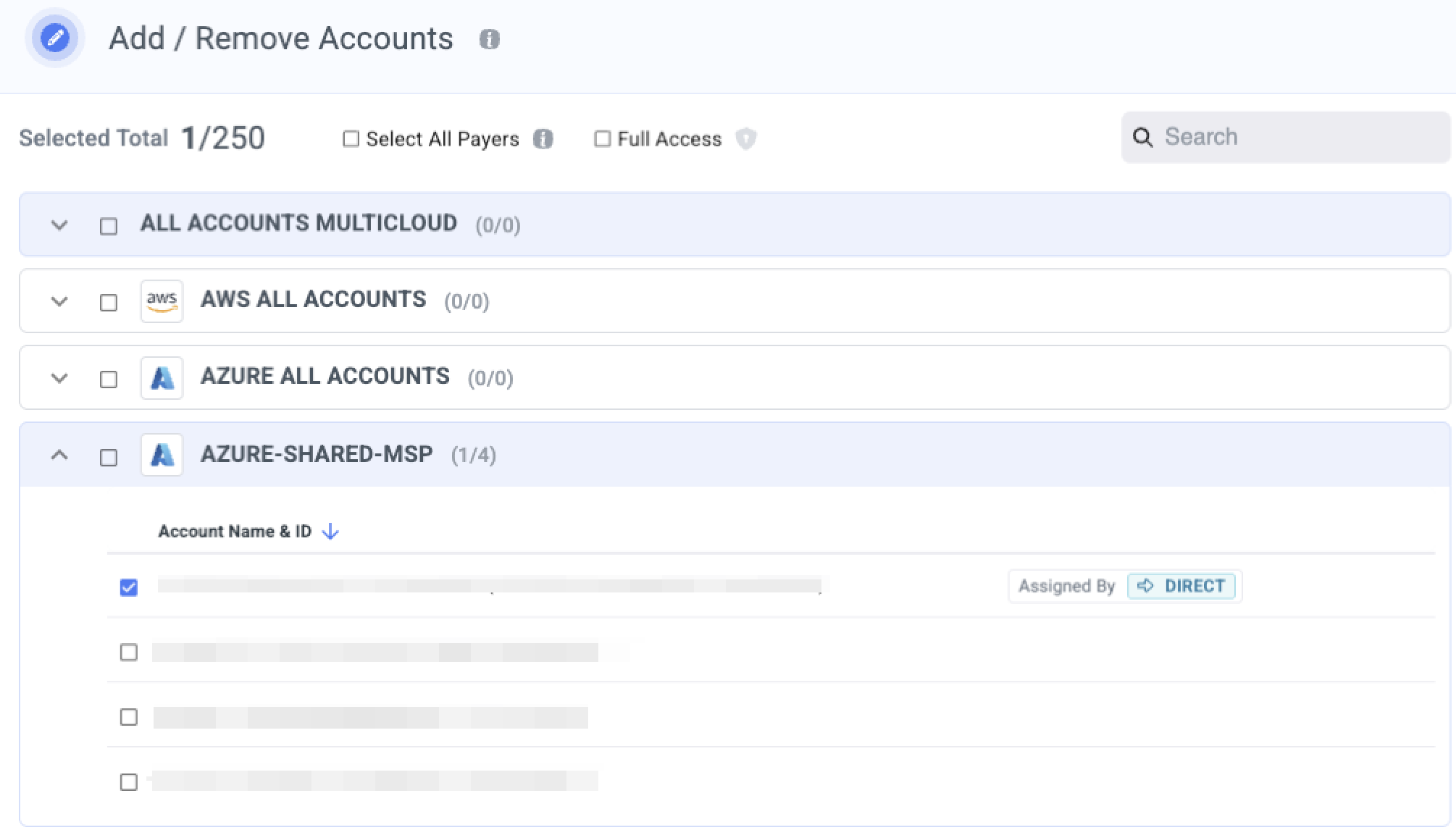Focus the Search input field
Image resolution: width=1456 pixels, height=830 pixels.
coord(1297,138)
